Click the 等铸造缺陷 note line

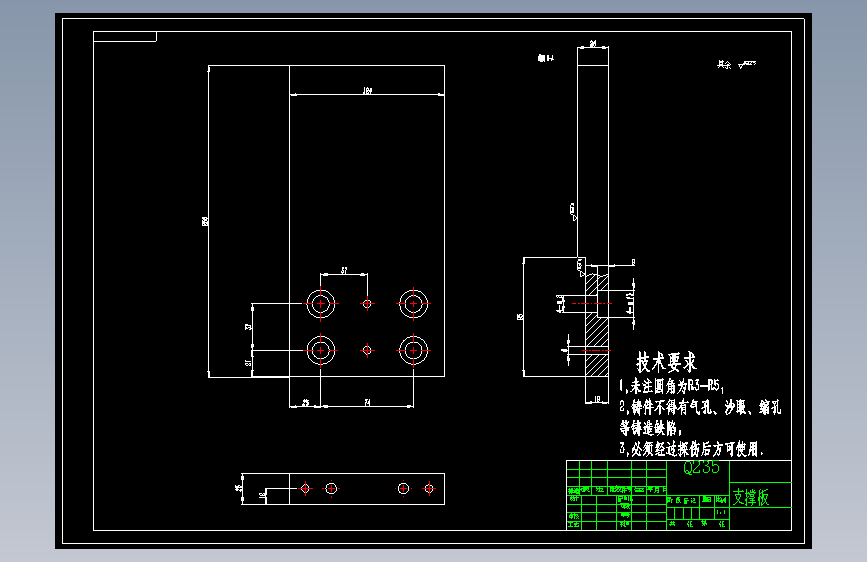tap(651, 428)
